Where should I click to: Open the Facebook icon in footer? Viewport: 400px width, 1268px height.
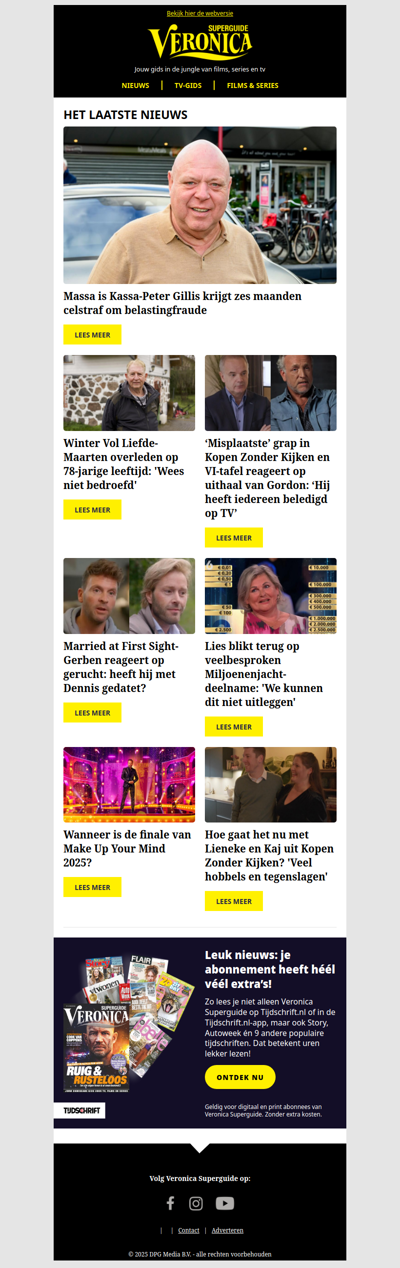(x=170, y=1203)
